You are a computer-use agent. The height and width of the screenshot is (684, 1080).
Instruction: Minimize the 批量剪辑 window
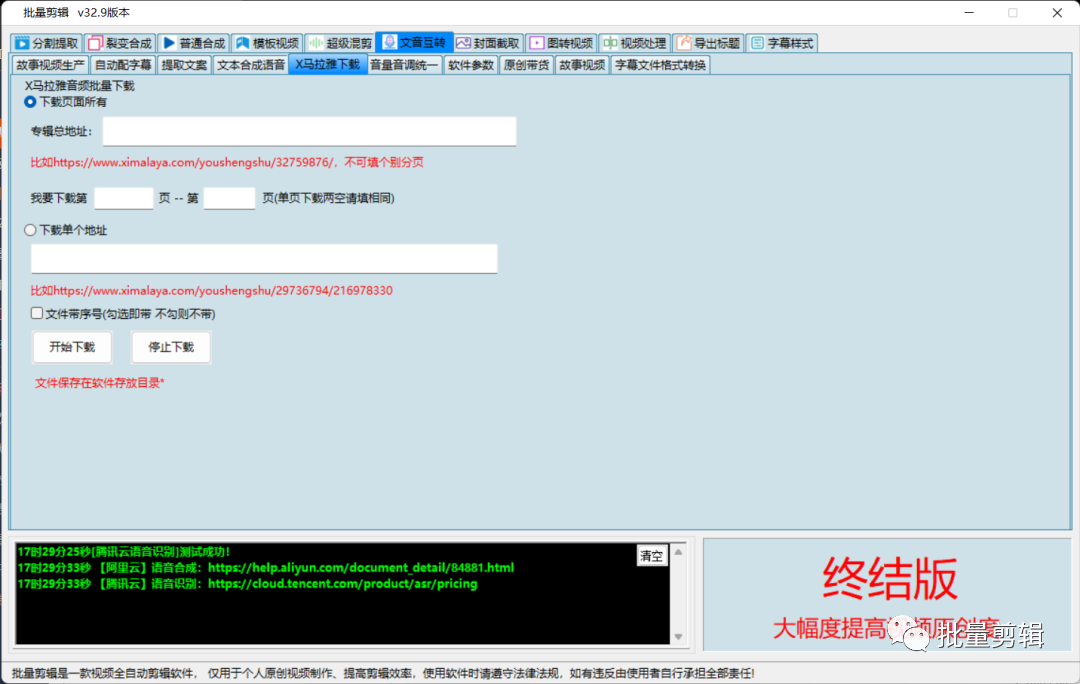point(969,13)
